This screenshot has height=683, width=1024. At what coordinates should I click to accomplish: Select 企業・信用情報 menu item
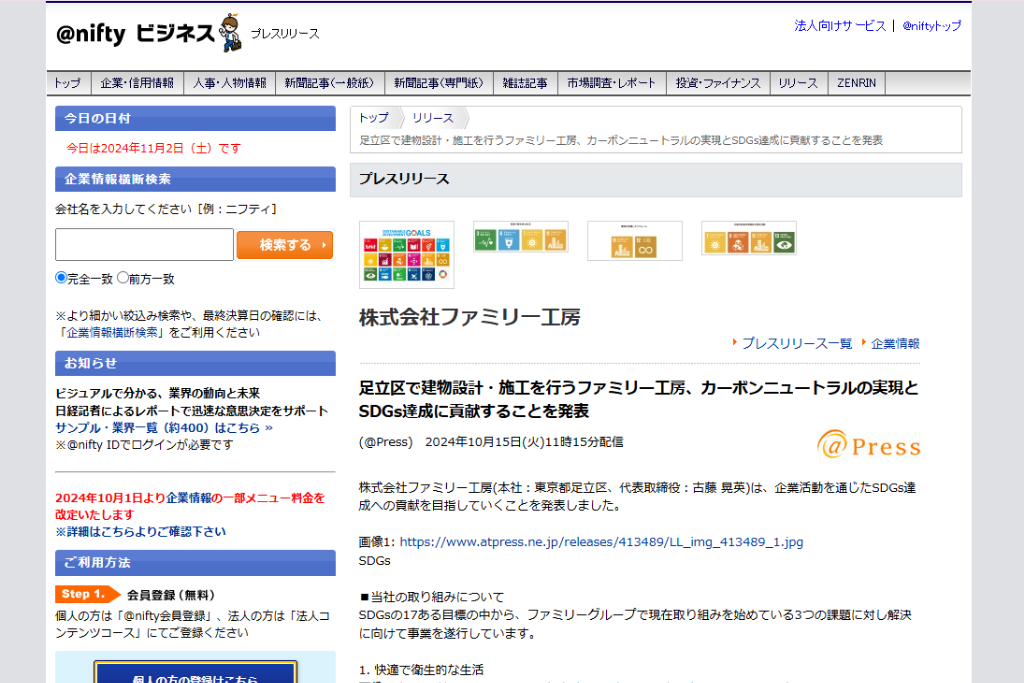[x=137, y=83]
